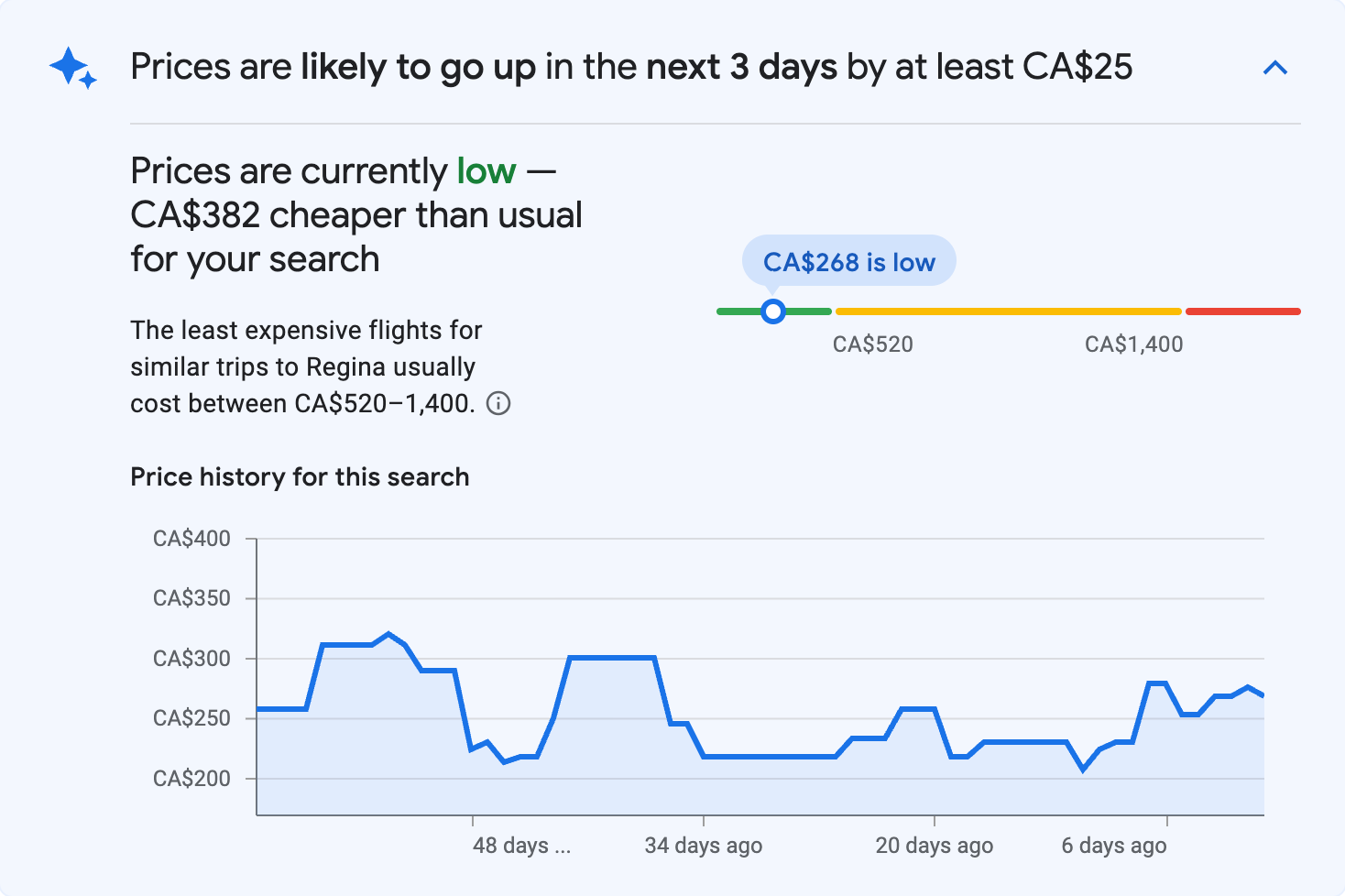
Task: Move the price range slider handle
Action: (773, 311)
